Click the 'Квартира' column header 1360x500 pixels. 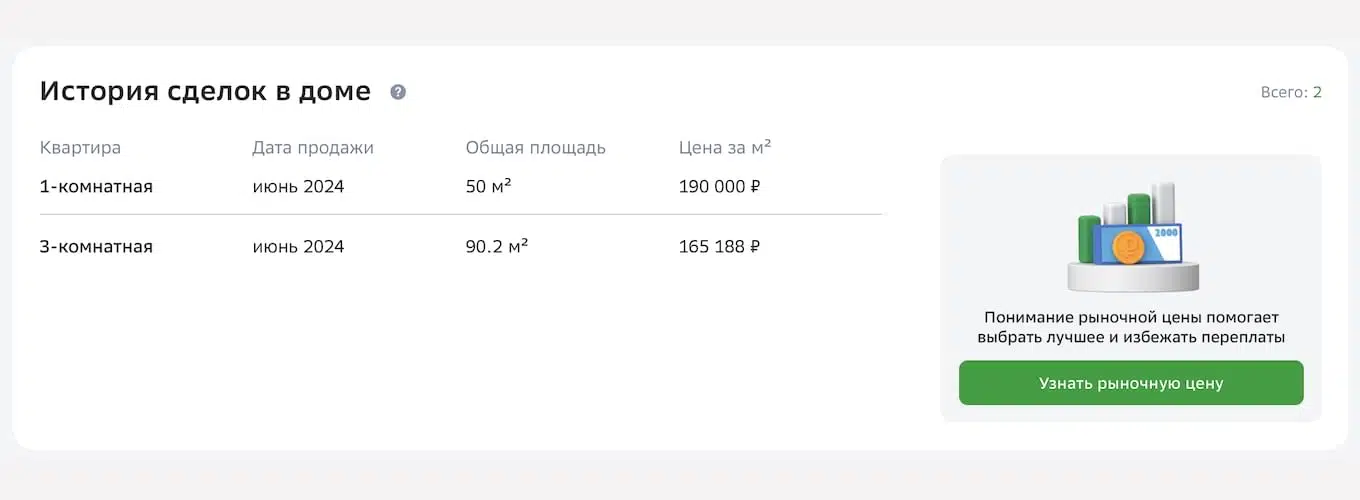pos(80,148)
